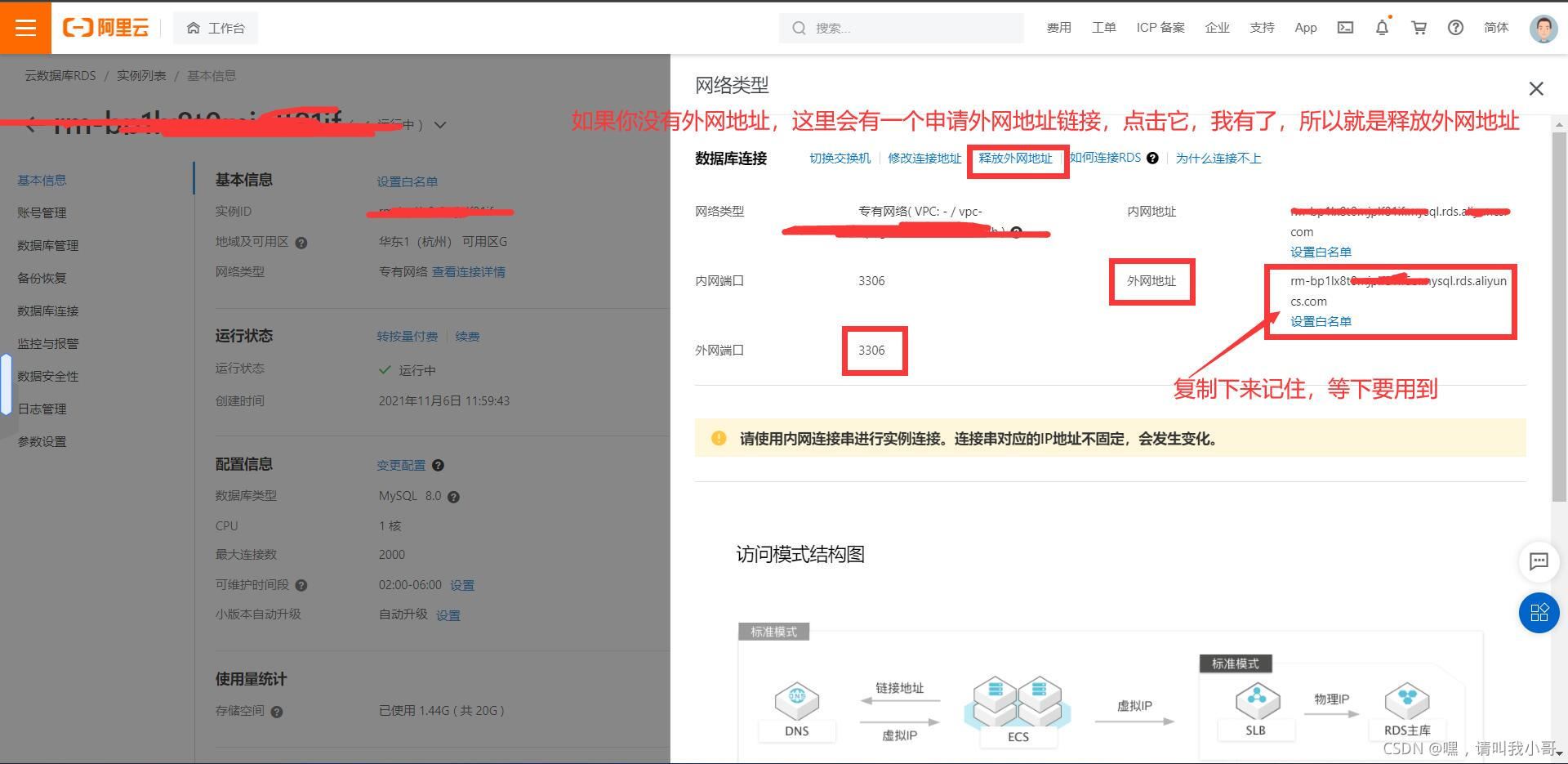Screen dimensions: 1568x764
Task: Select 数据库管理 in sidebar
Action: tap(48, 246)
